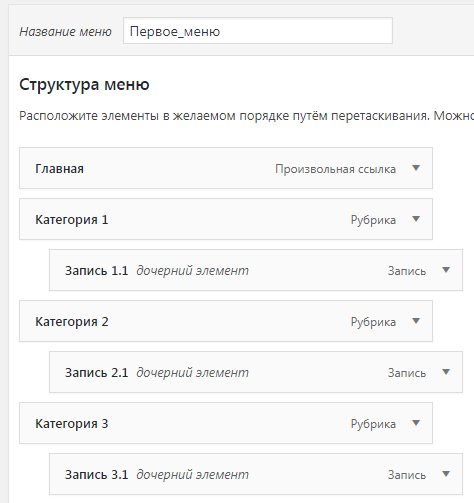474x503 pixels.
Task: Click Запись type label in Запись 2.1 row
Action: coord(407,373)
